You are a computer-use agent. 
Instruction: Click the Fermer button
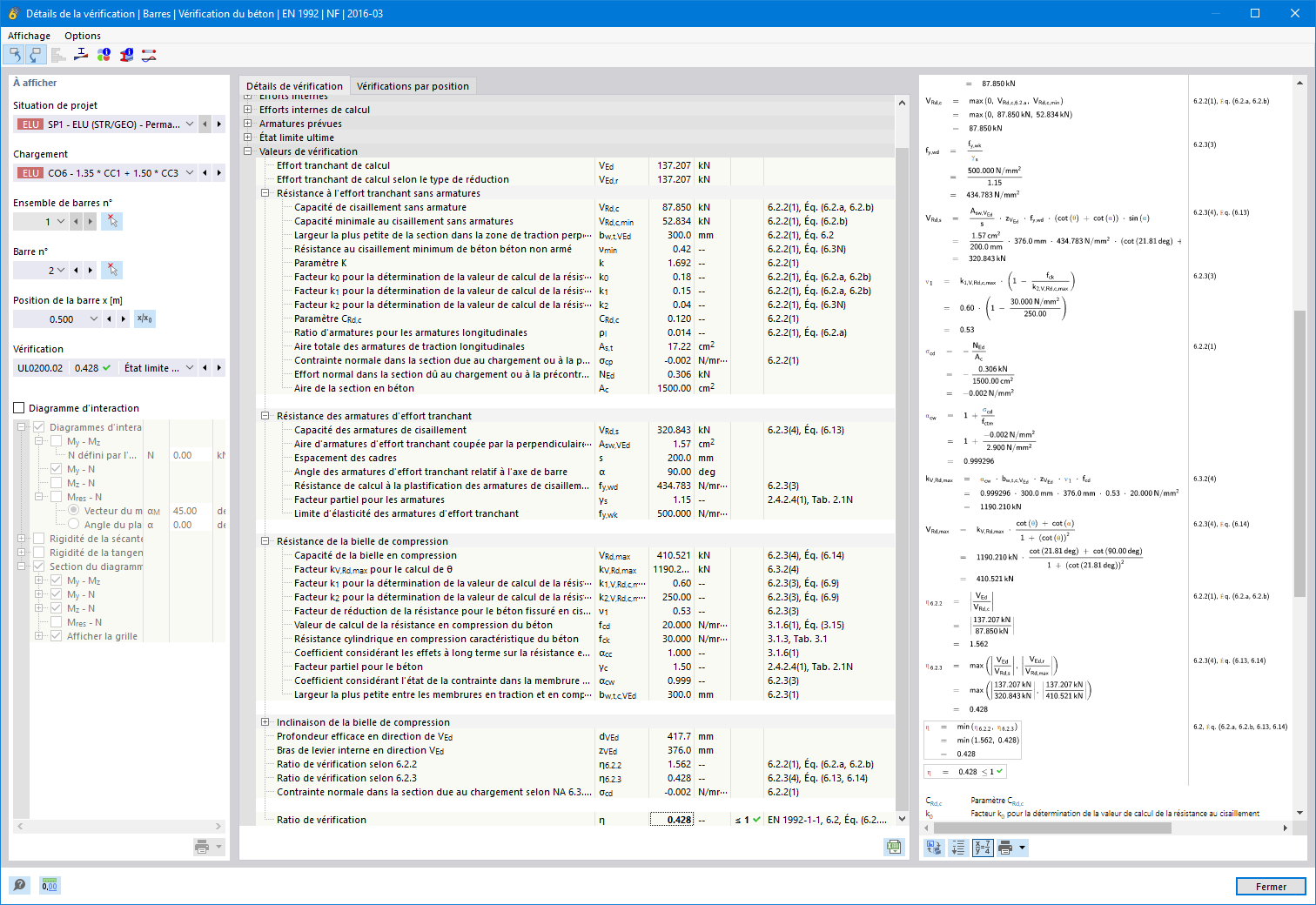point(1271,887)
